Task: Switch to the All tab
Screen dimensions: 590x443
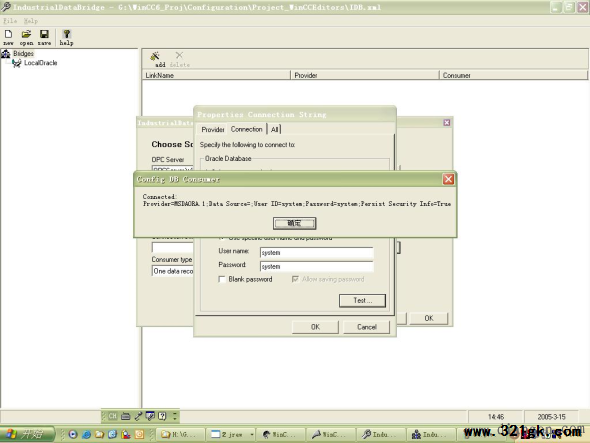Action: click(x=275, y=129)
